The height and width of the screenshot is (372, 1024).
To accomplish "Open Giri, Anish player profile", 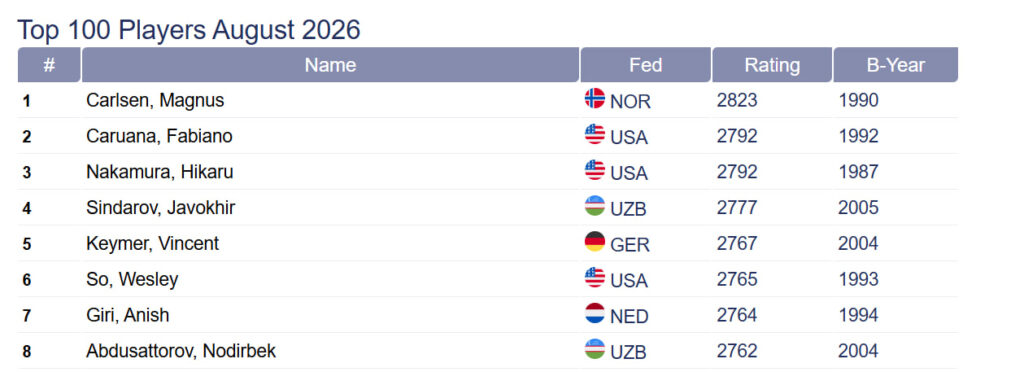I will [x=127, y=315].
